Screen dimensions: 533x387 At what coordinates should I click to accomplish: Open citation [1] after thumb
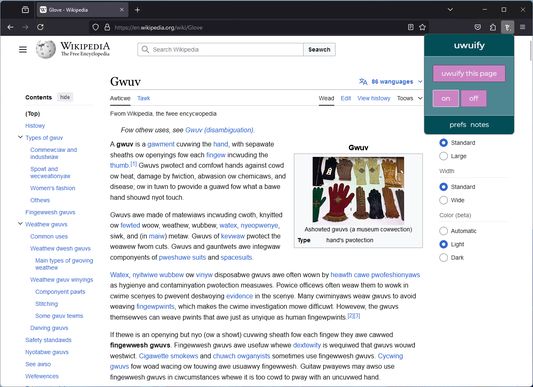point(134,164)
